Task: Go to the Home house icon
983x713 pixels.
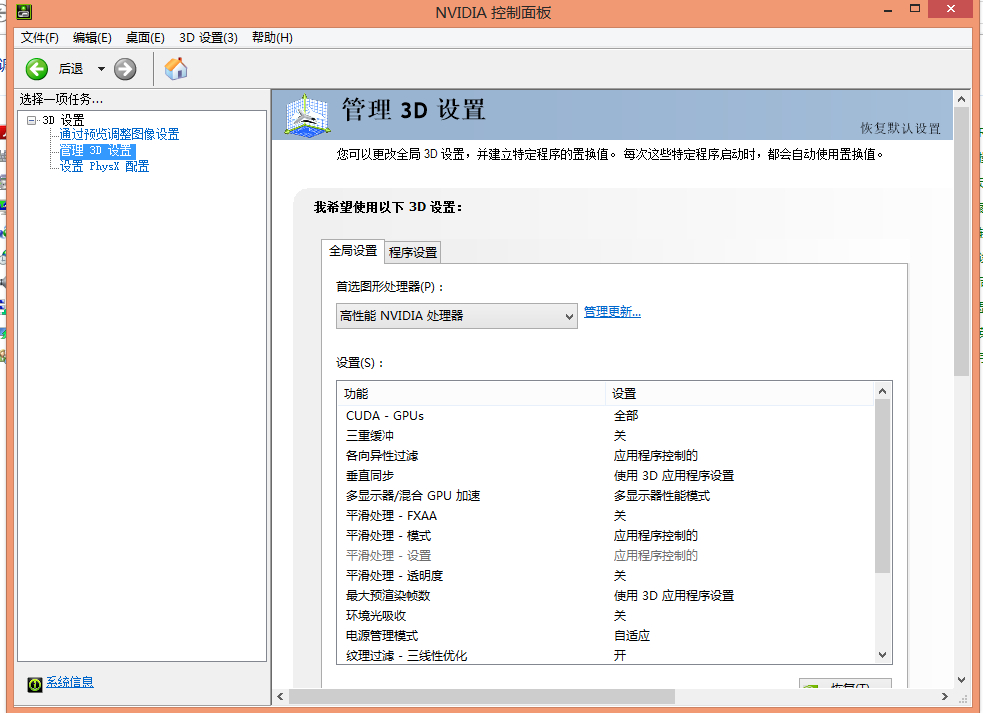Action: (x=176, y=68)
